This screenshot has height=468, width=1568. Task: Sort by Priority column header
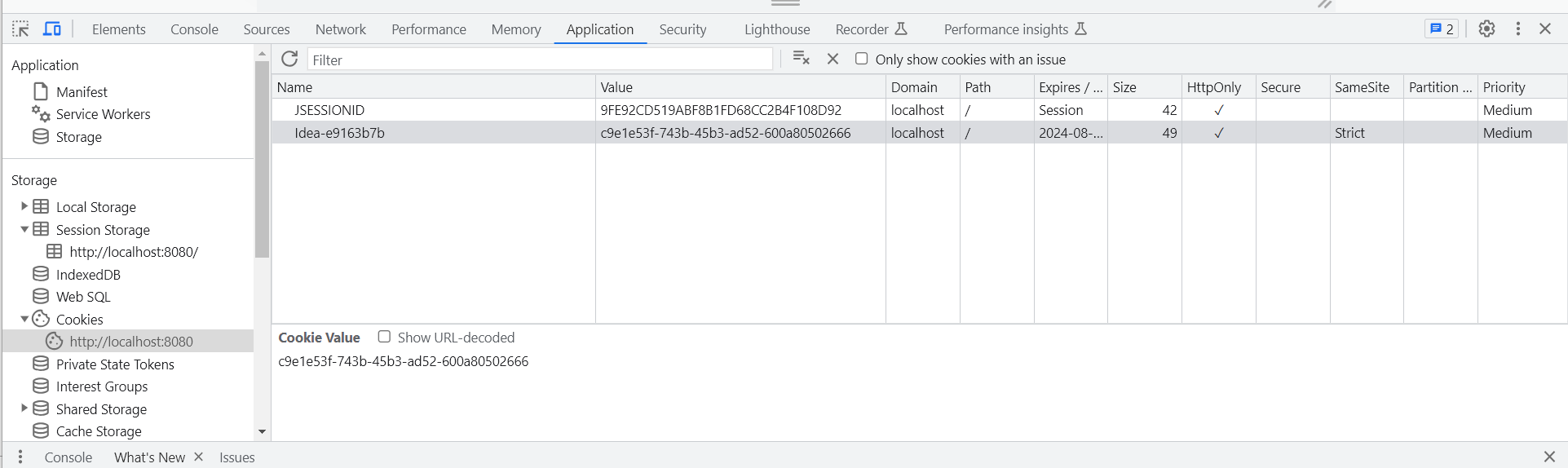[x=1522, y=87]
